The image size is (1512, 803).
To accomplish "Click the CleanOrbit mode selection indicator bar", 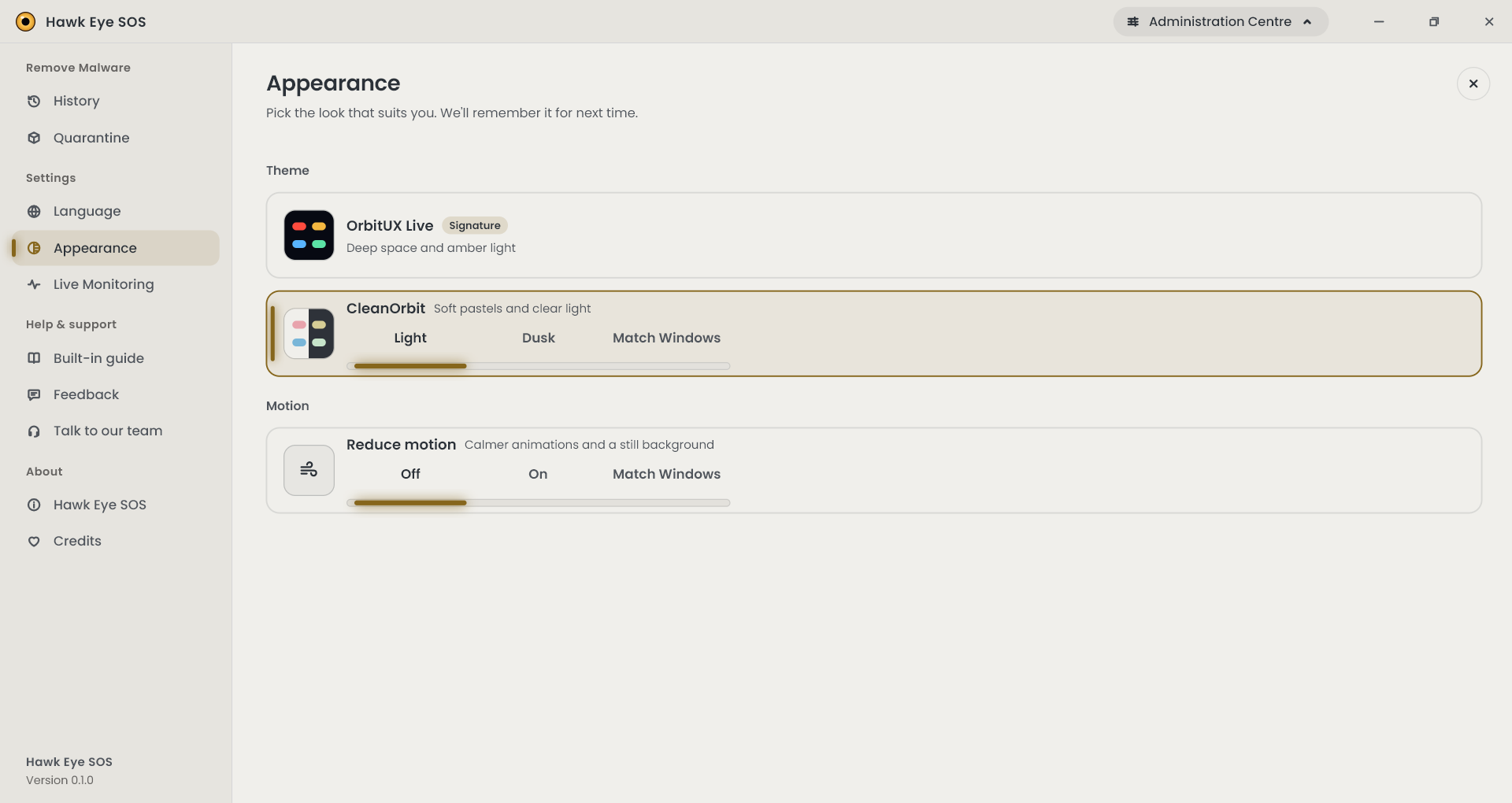I will (410, 366).
